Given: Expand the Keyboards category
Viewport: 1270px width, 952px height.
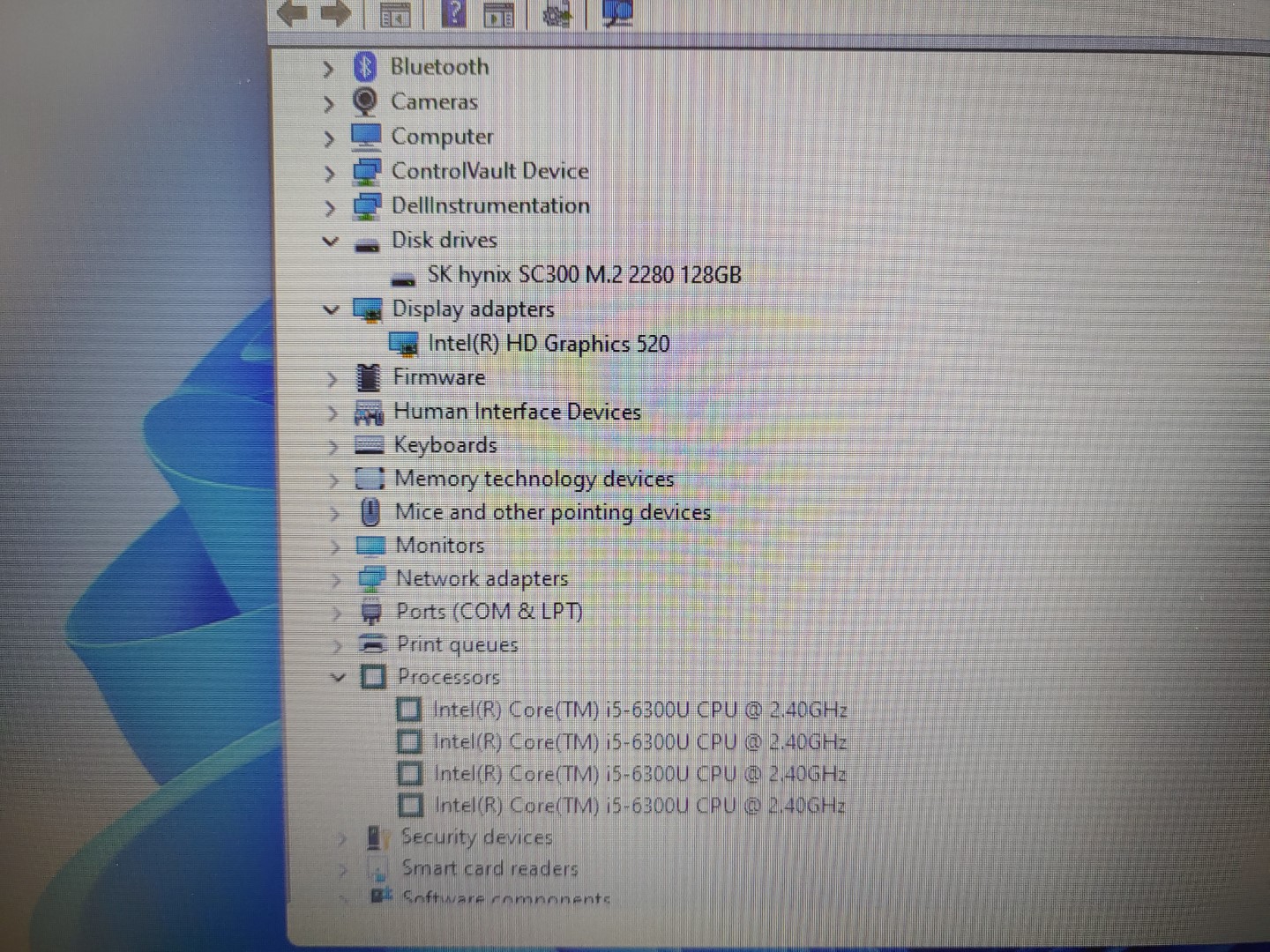Looking at the screenshot, I should tap(333, 447).
